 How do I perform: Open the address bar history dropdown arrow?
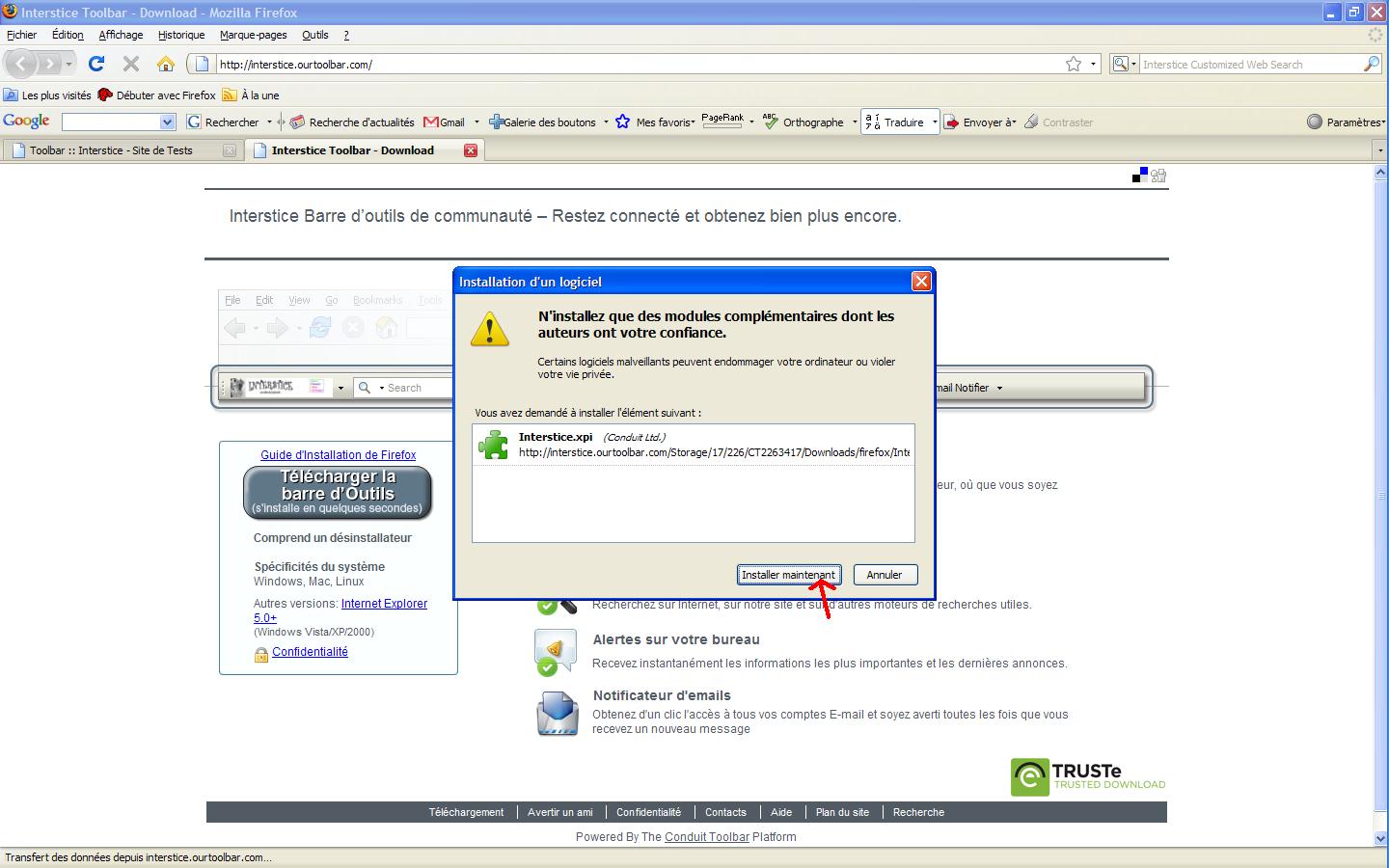coord(1093,64)
